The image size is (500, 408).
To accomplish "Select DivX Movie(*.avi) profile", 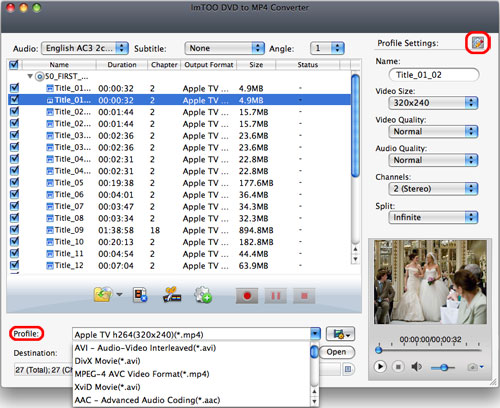I will click(107, 361).
